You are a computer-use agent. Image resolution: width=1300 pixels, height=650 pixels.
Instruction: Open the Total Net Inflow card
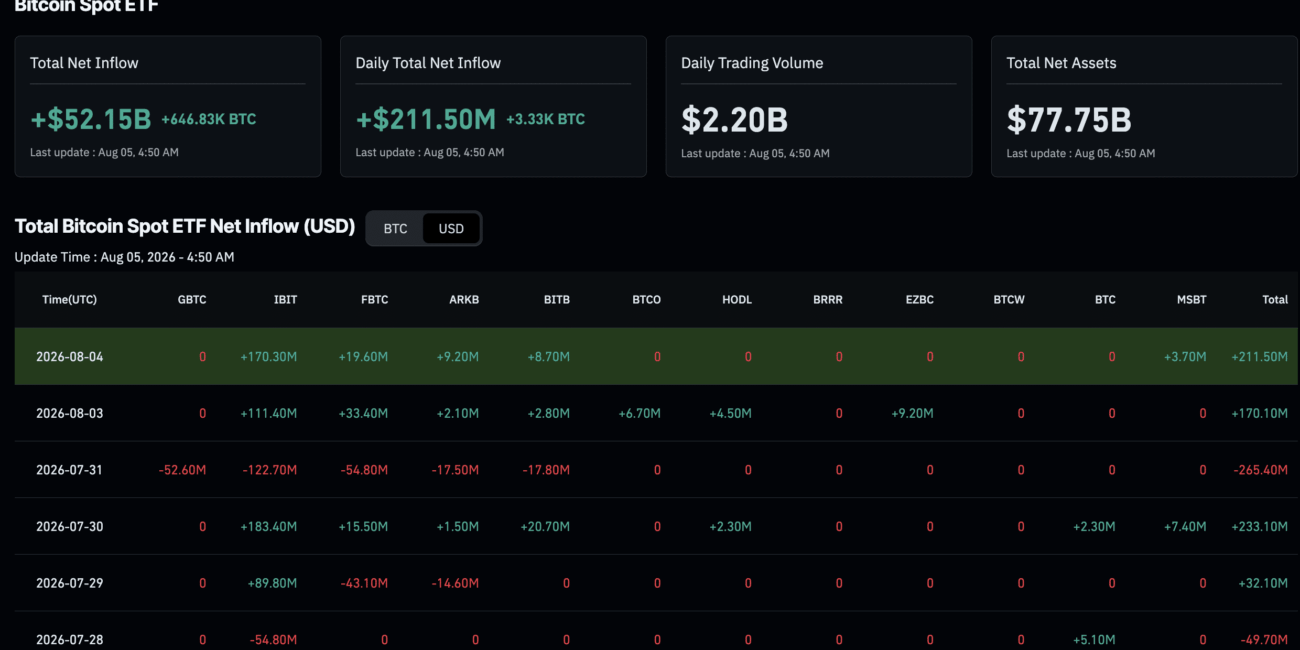click(168, 107)
